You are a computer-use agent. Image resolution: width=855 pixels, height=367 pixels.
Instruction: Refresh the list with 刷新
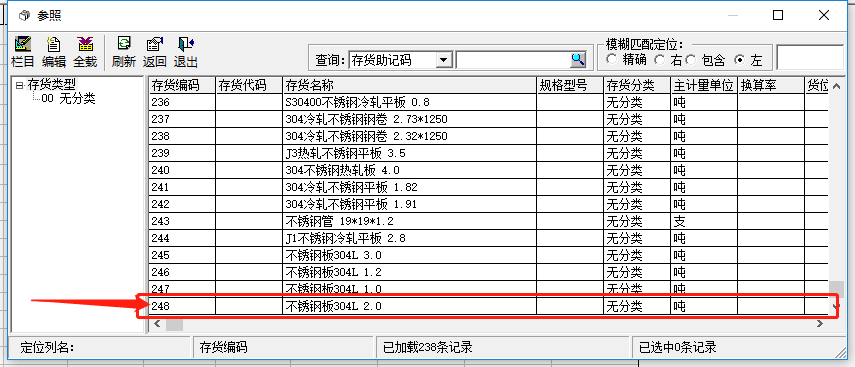click(x=124, y=52)
